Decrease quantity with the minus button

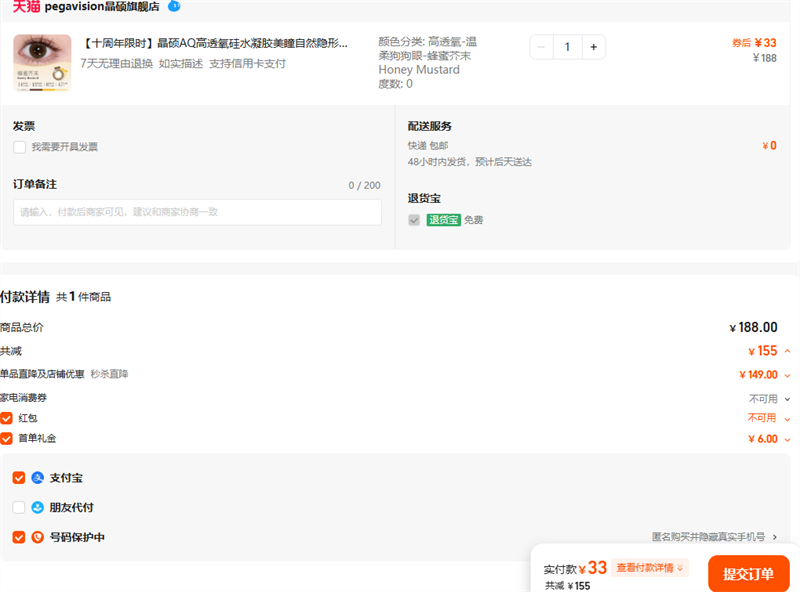click(x=542, y=47)
